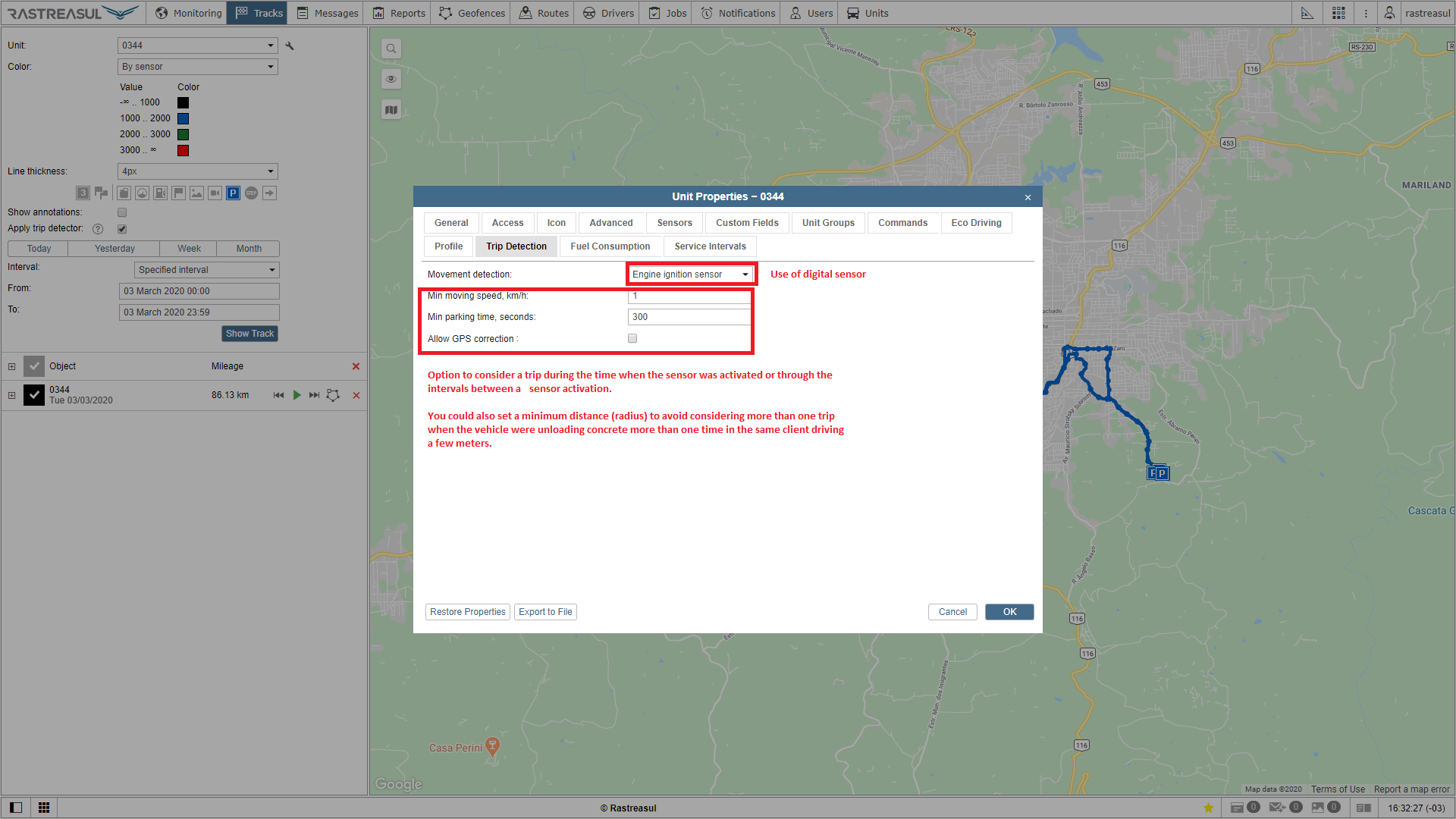Click the red color swatch for 3000 range
The height and width of the screenshot is (819, 1456).
tap(183, 150)
